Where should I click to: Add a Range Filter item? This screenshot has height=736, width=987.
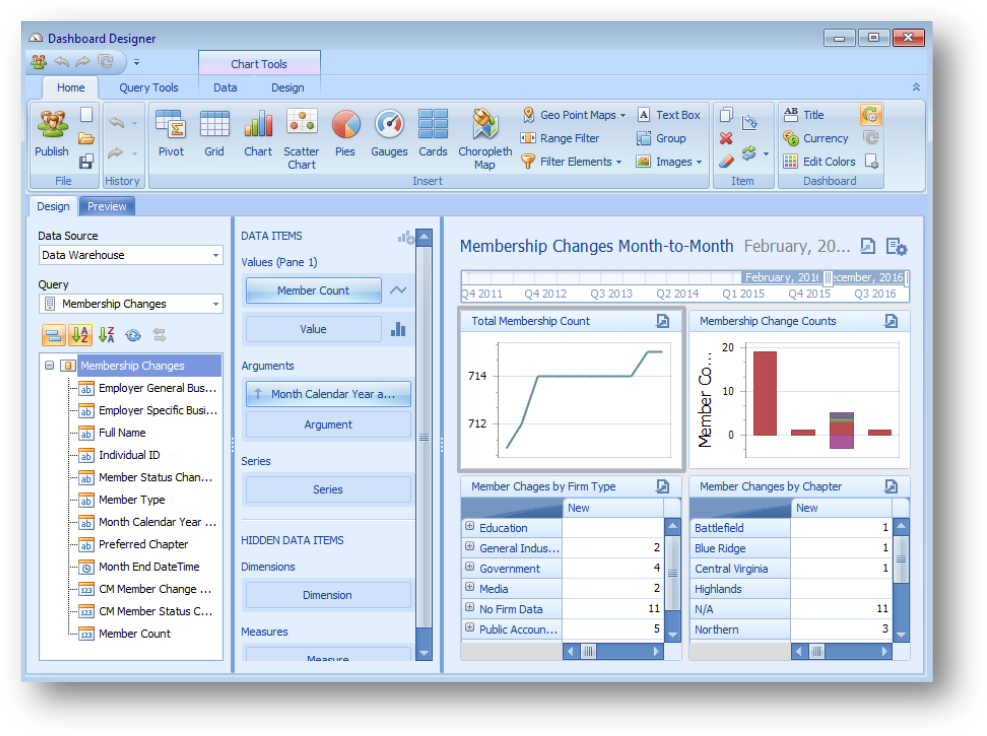tap(560, 138)
